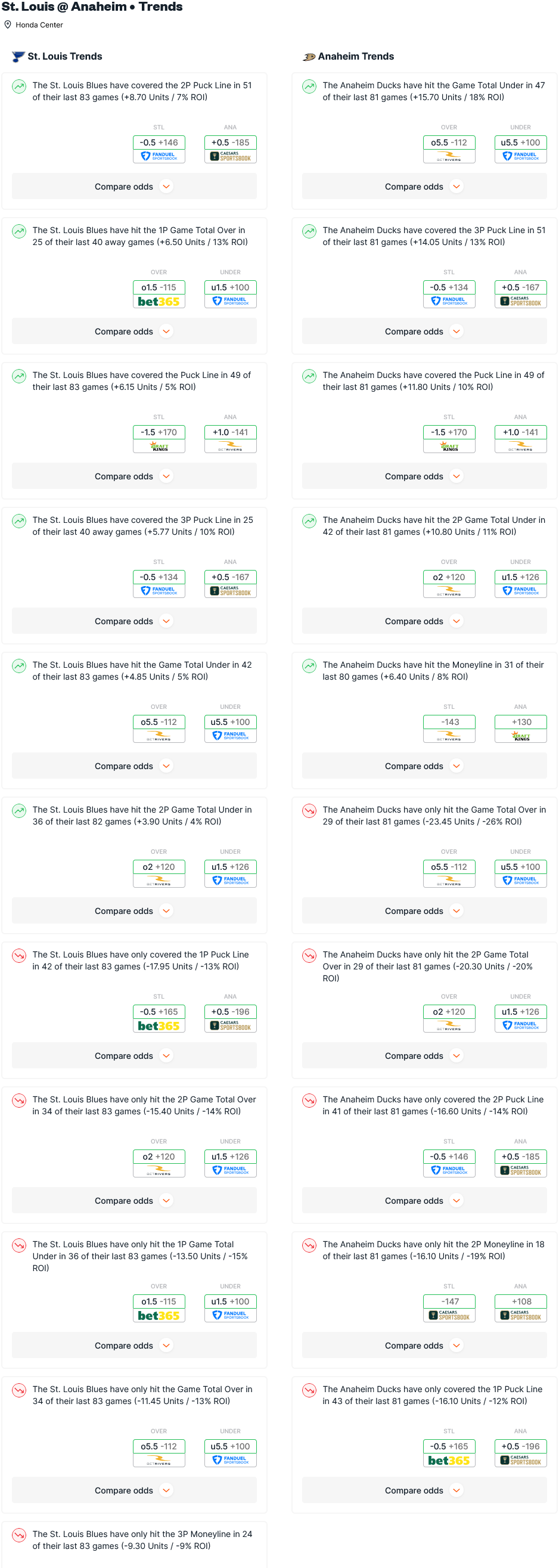Pick the +130 ANA moneyline odds

[521, 723]
